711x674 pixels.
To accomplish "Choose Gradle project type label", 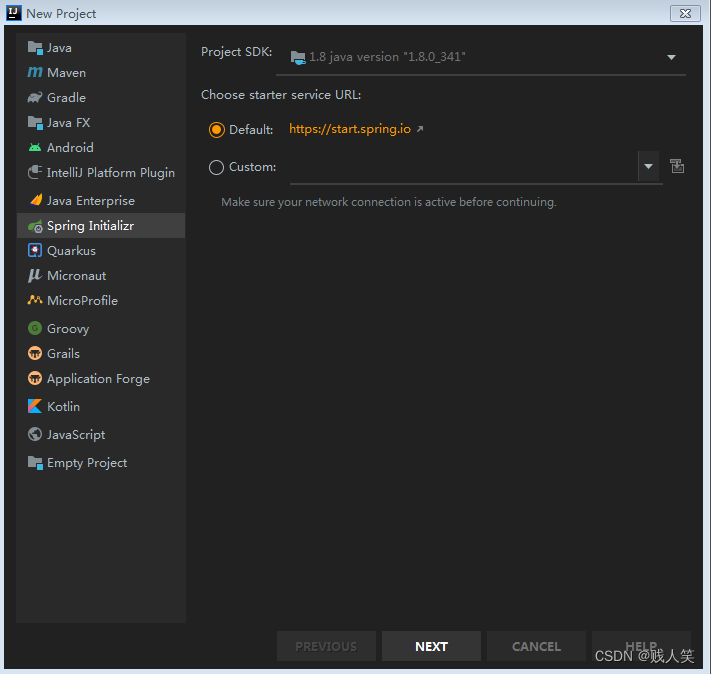I will [x=66, y=98].
